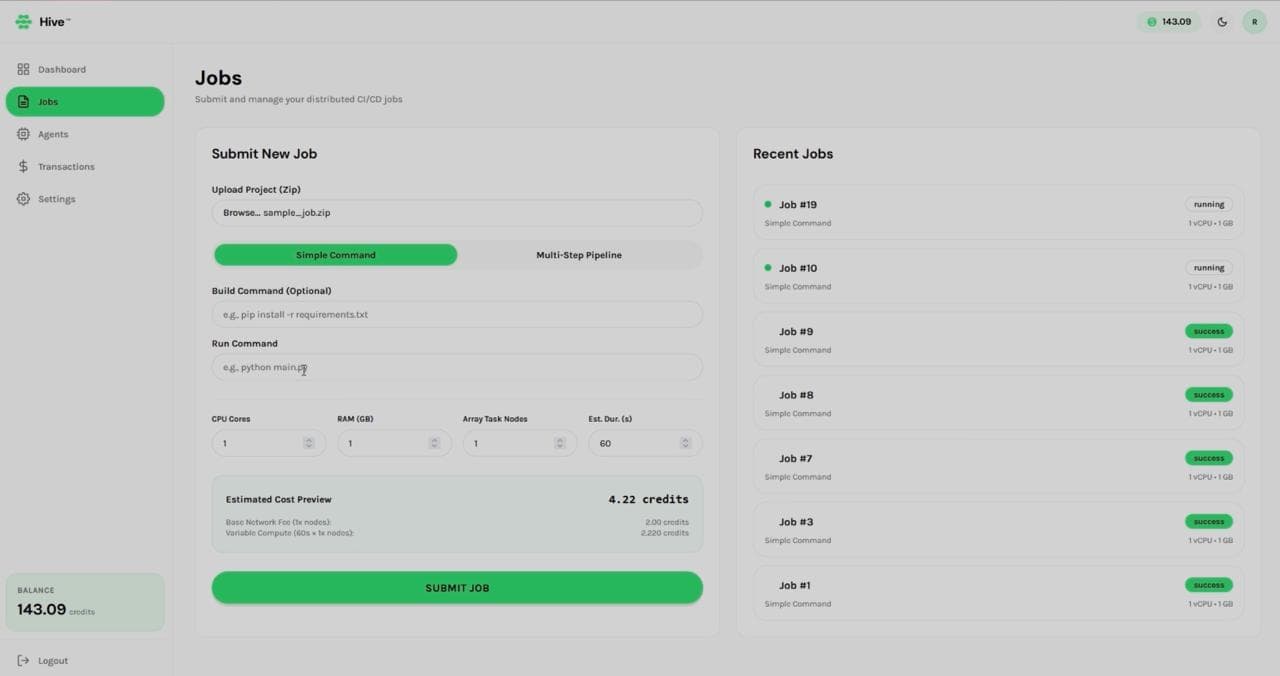
Task: Focus the Build Command input field
Action: [457, 314]
